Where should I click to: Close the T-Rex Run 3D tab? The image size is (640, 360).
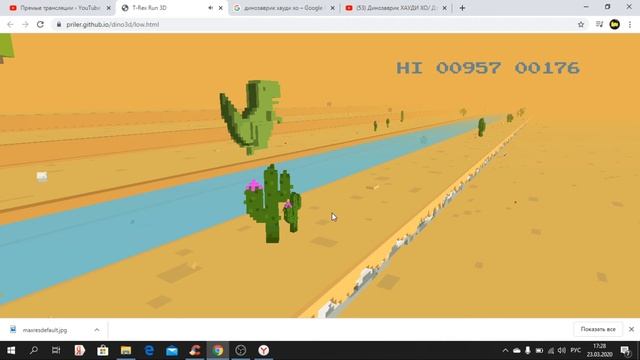(221, 8)
